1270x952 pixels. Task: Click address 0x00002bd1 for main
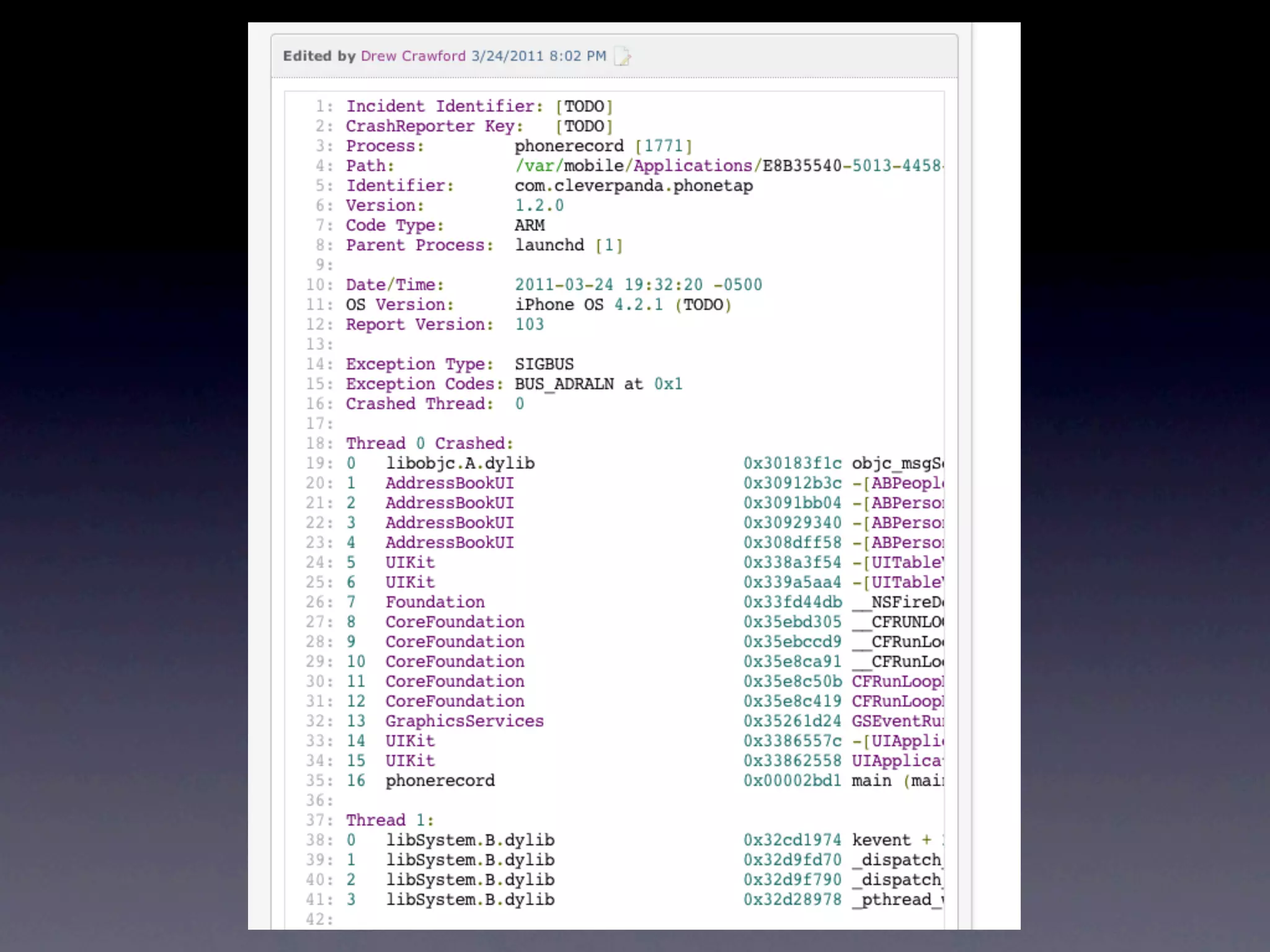pos(792,780)
